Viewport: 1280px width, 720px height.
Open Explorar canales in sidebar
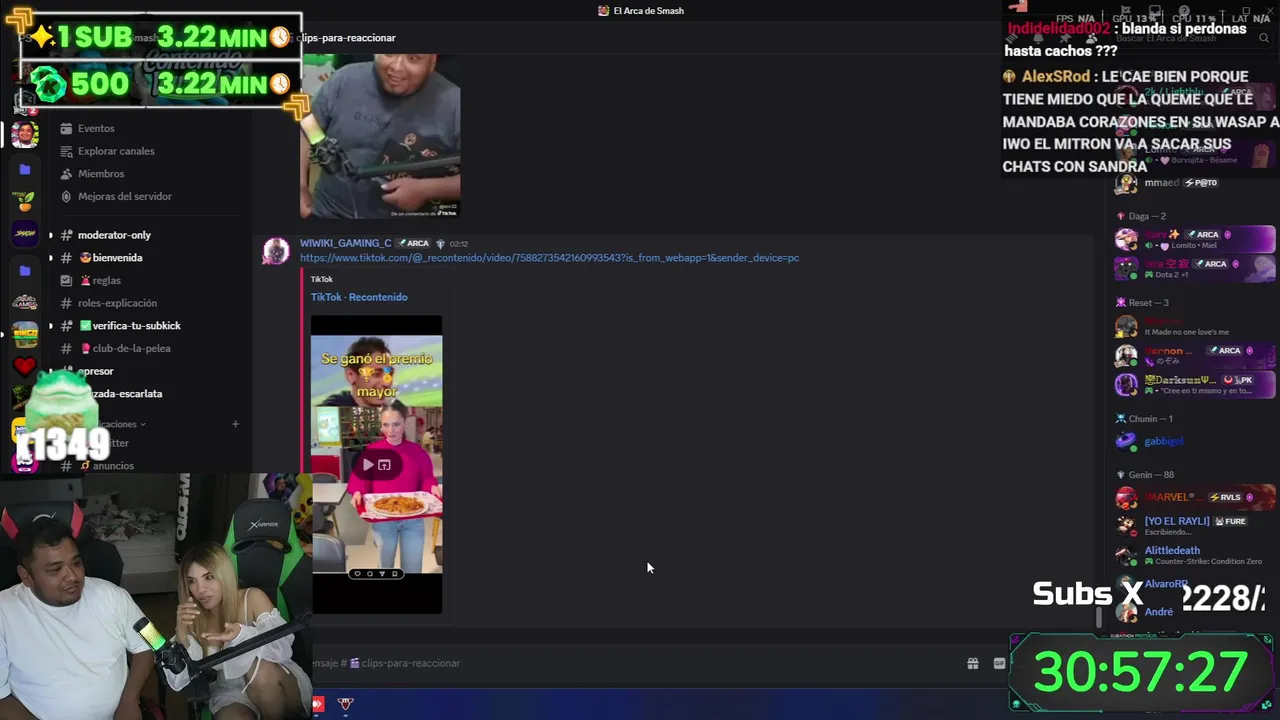(x=116, y=151)
